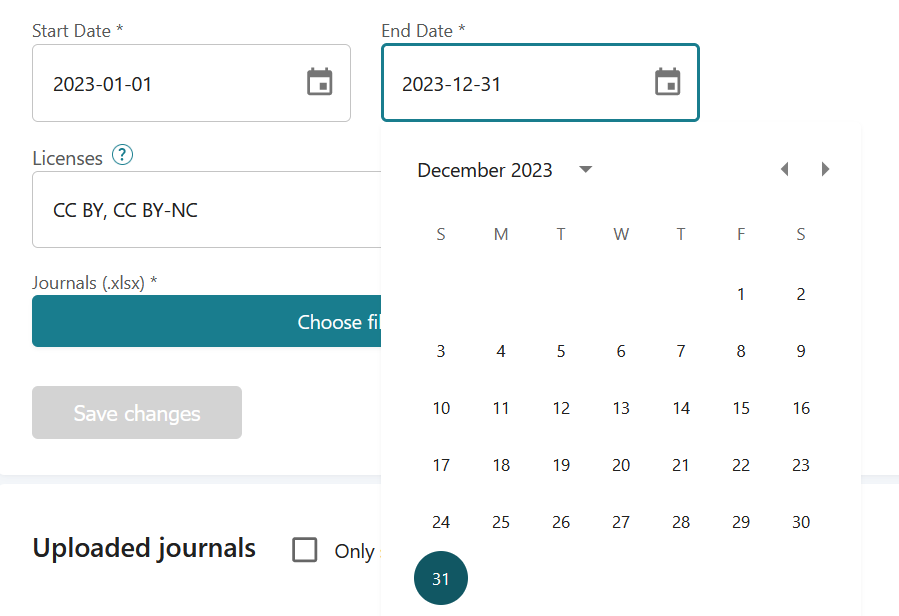Open the calendar icon beside End Date
899x616 pixels.
point(669,83)
